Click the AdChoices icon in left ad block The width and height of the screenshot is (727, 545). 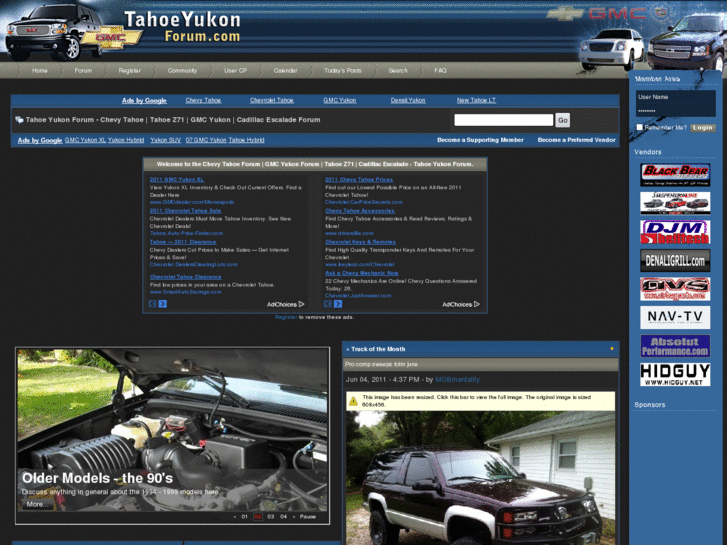coord(301,304)
